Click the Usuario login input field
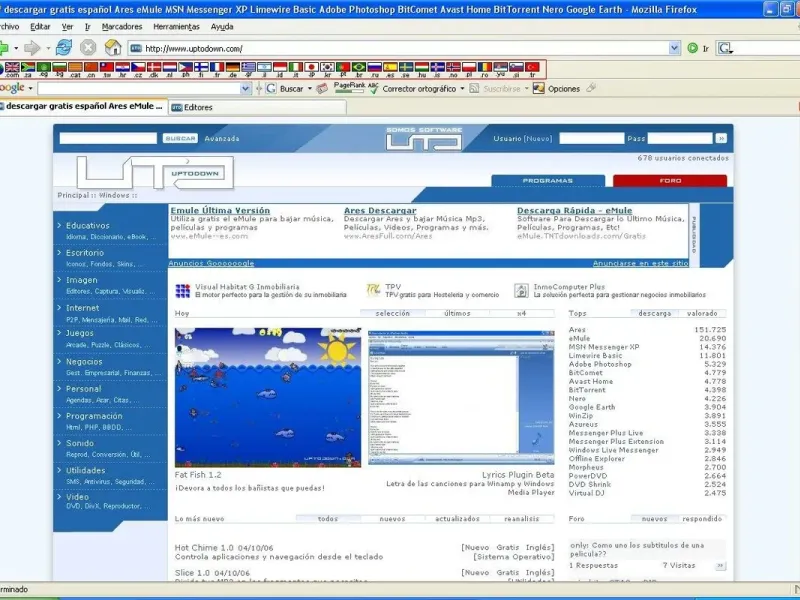Screen dimensions: 800x600 pyautogui.click(x=591, y=138)
